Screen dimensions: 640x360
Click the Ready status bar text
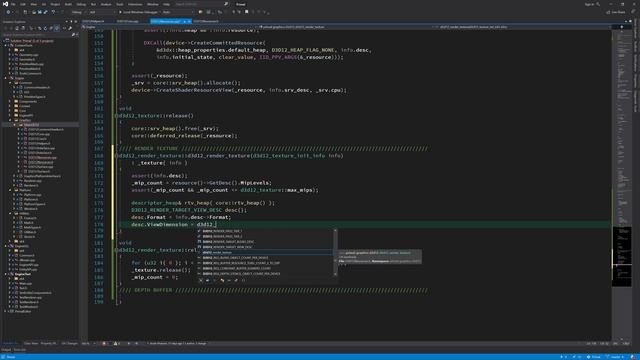pyautogui.click(x=11, y=357)
